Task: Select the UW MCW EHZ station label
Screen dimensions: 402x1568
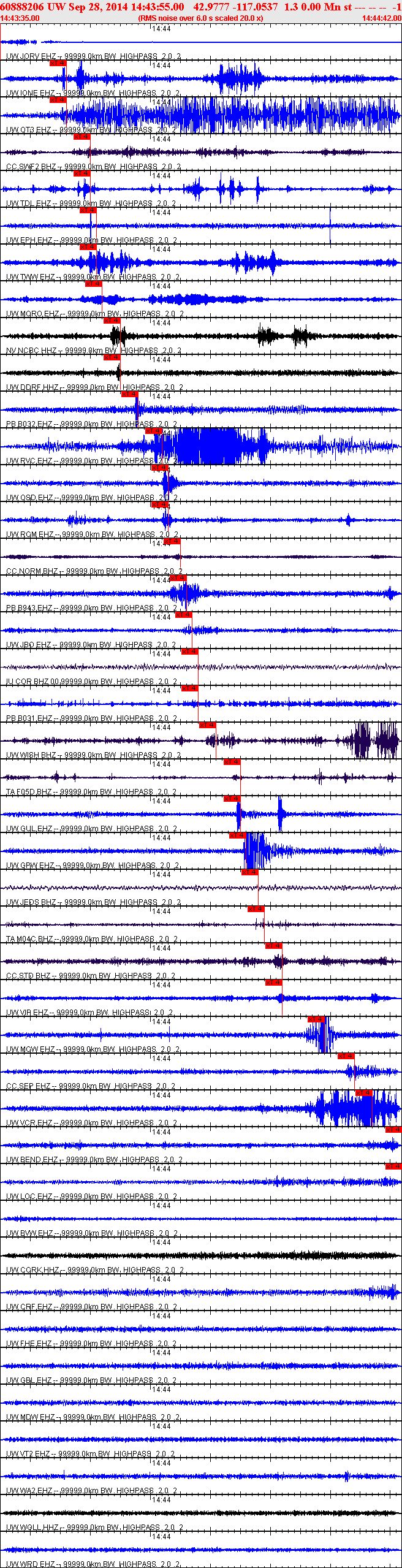Action: point(93,1049)
